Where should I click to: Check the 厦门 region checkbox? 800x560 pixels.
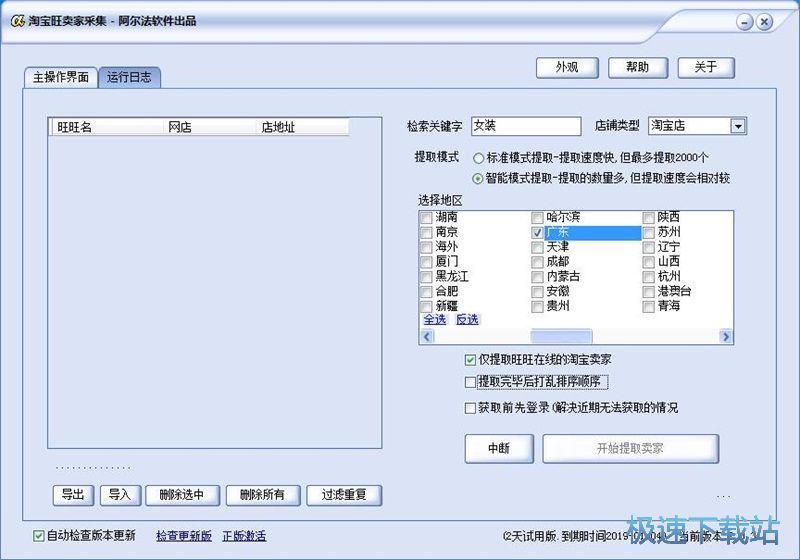click(x=426, y=262)
